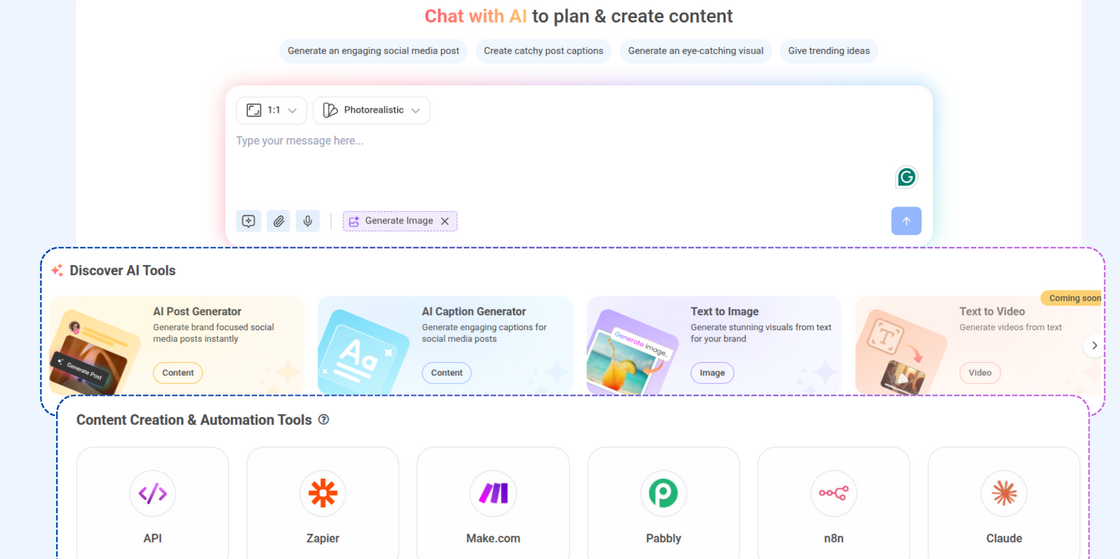
Task: Click the Grammarly icon in message box
Action: (906, 177)
